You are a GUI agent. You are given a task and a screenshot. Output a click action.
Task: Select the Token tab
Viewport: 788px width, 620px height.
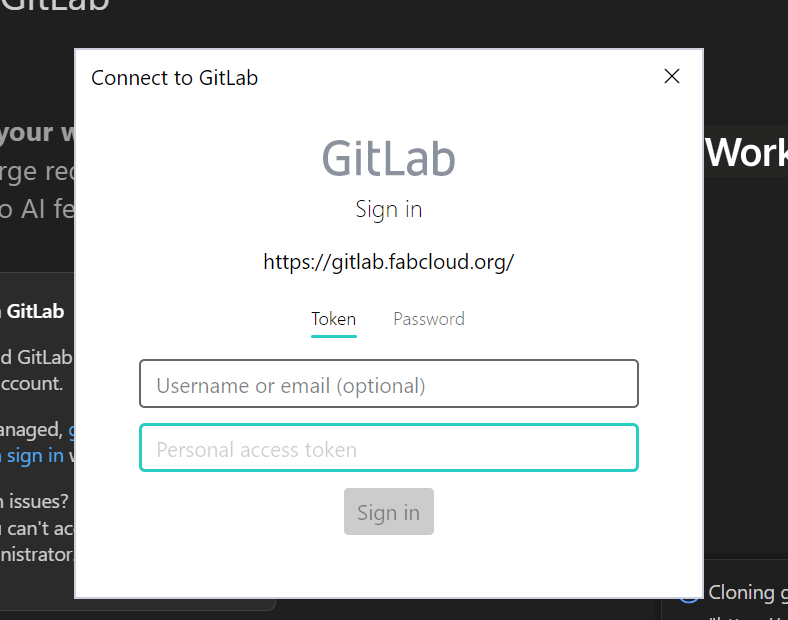click(334, 319)
